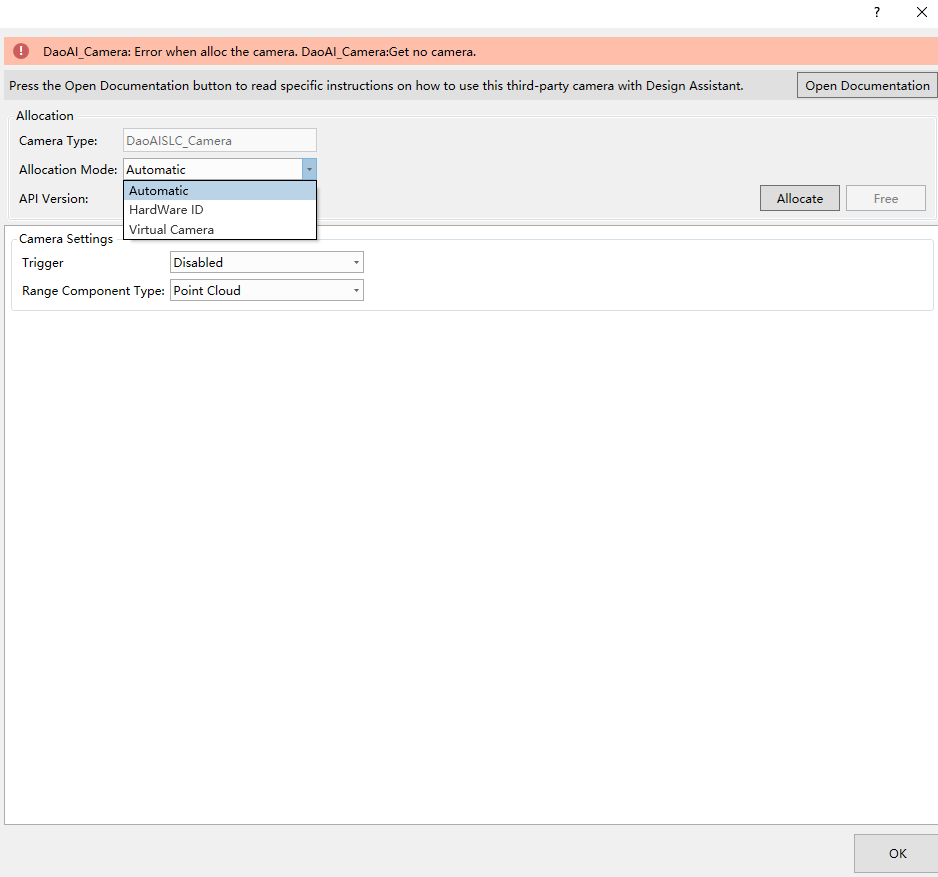
Task: Click the API Version label
Action: pyautogui.click(x=54, y=199)
